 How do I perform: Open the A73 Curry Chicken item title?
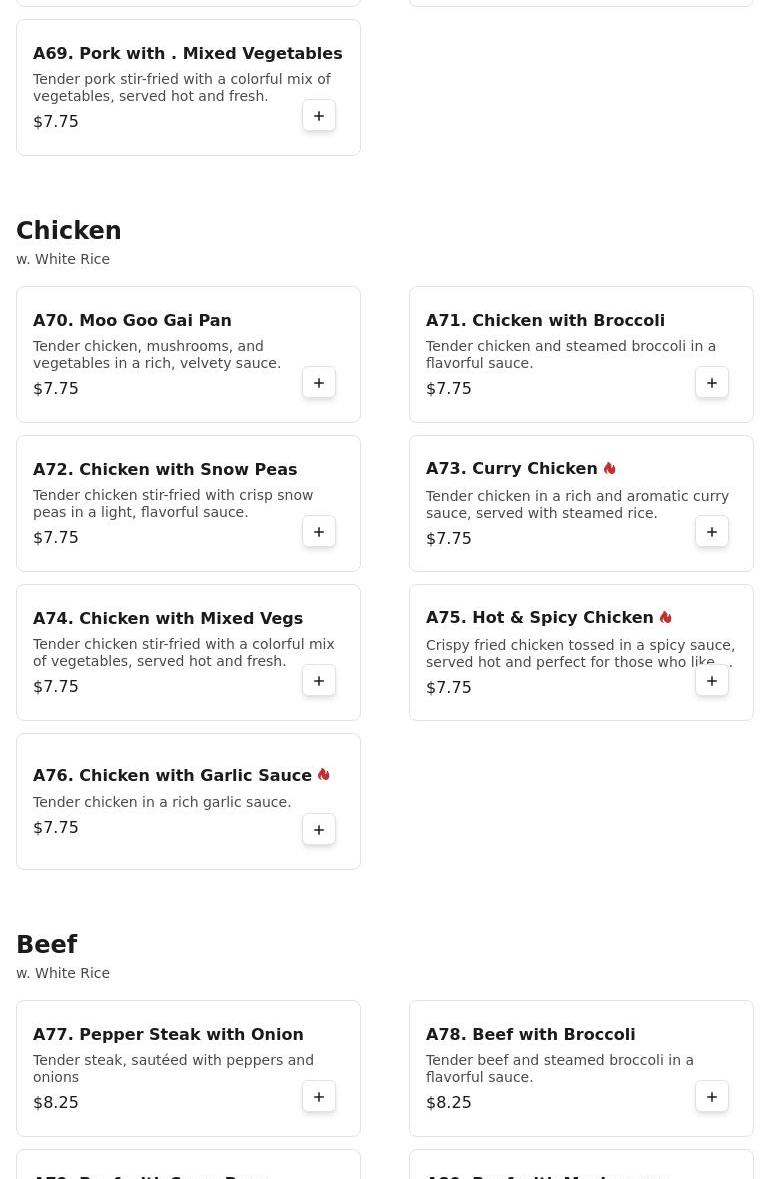tap(511, 468)
